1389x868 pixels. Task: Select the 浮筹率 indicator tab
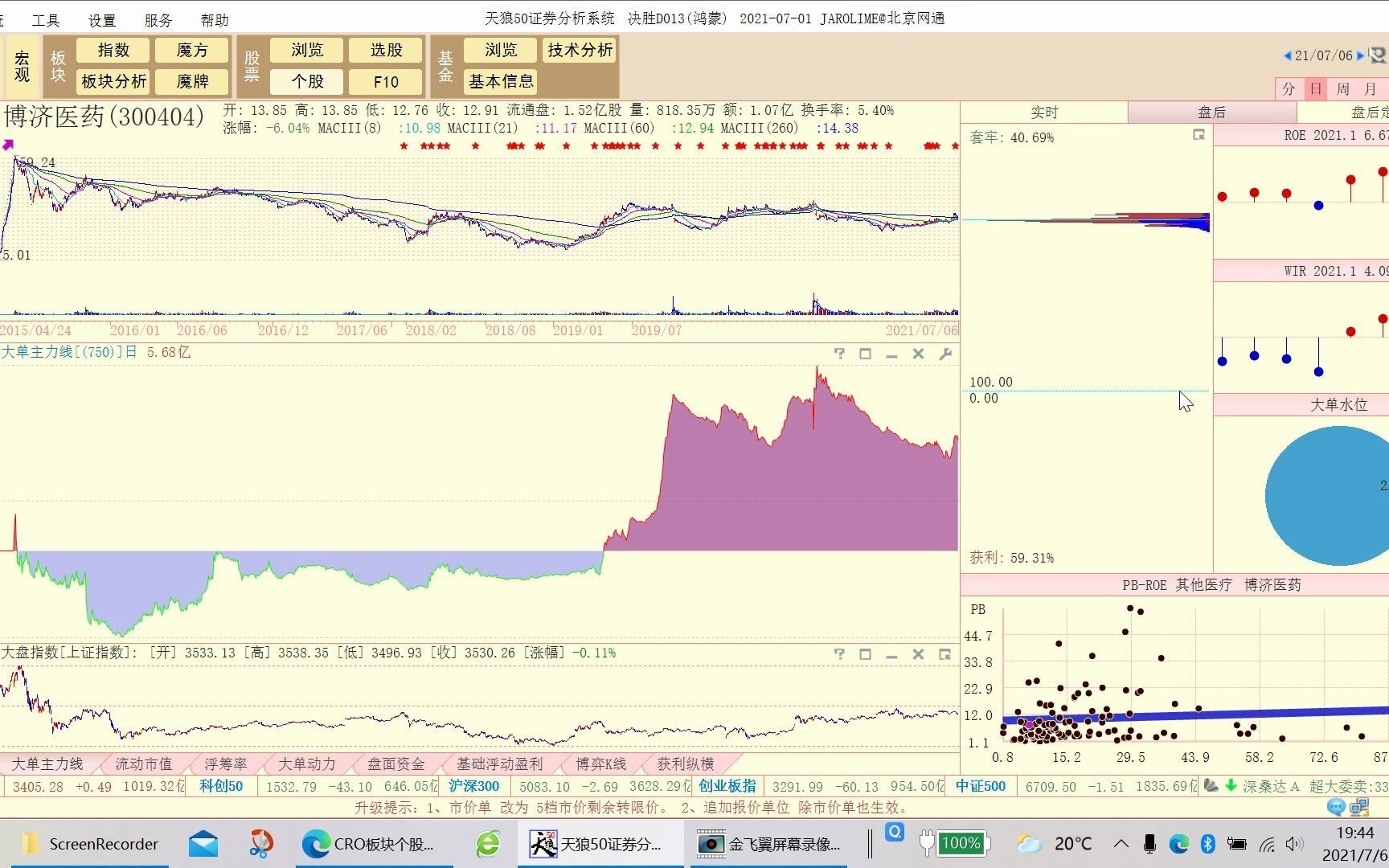225,764
